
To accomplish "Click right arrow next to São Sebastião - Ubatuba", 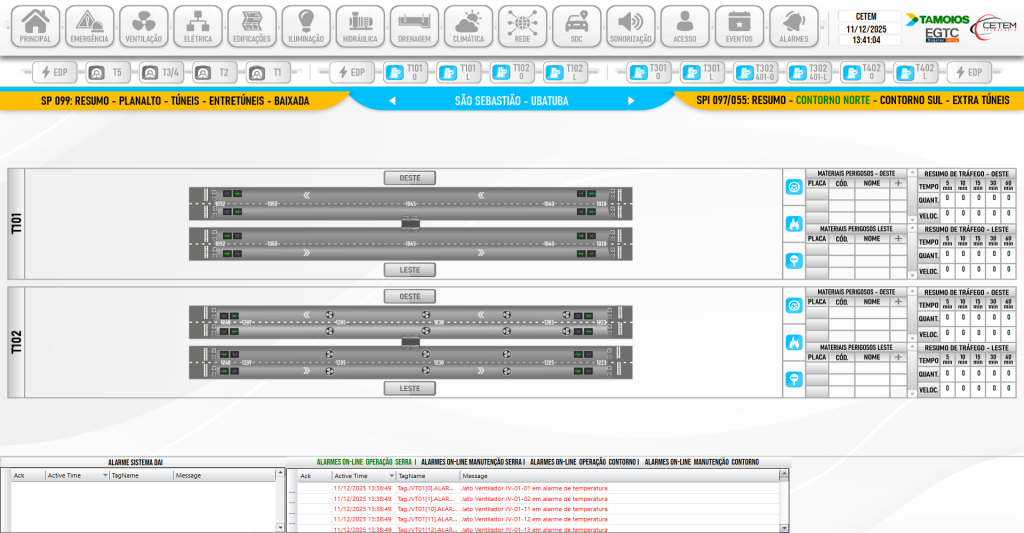I will tap(631, 100).
